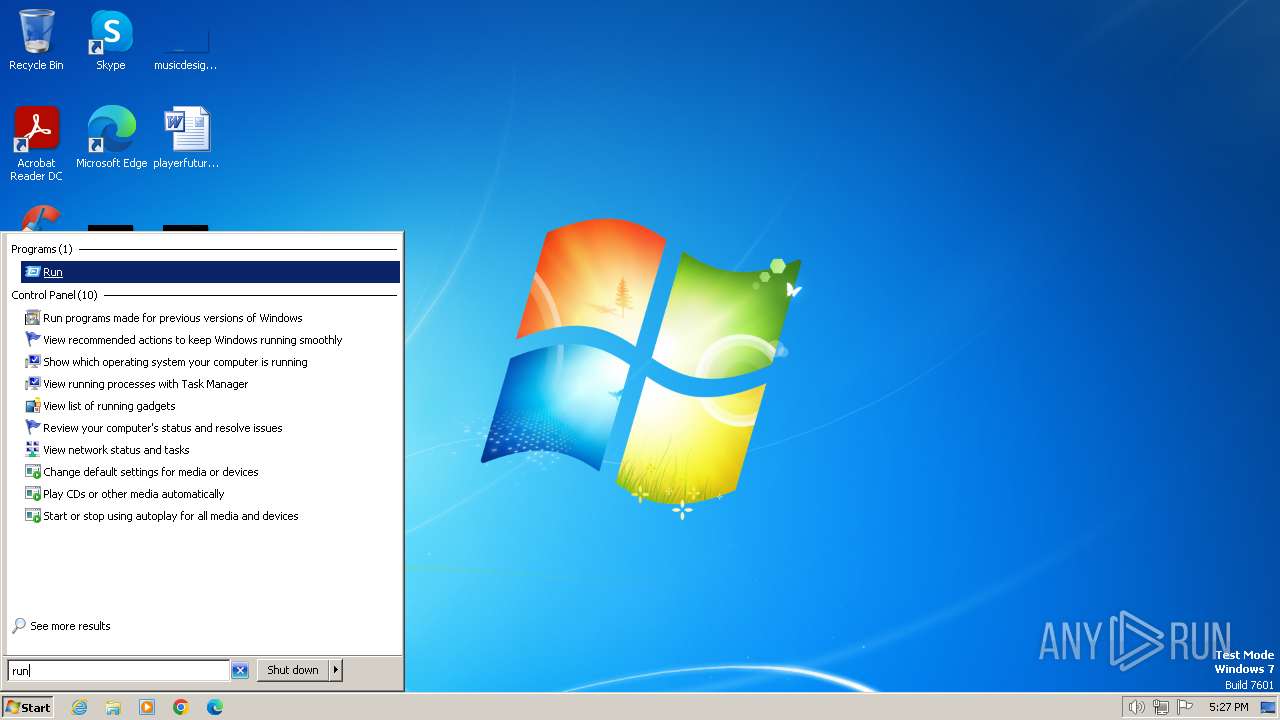This screenshot has height=720, width=1280.
Task: Open Action Center flag tray icon
Action: tap(1186, 707)
